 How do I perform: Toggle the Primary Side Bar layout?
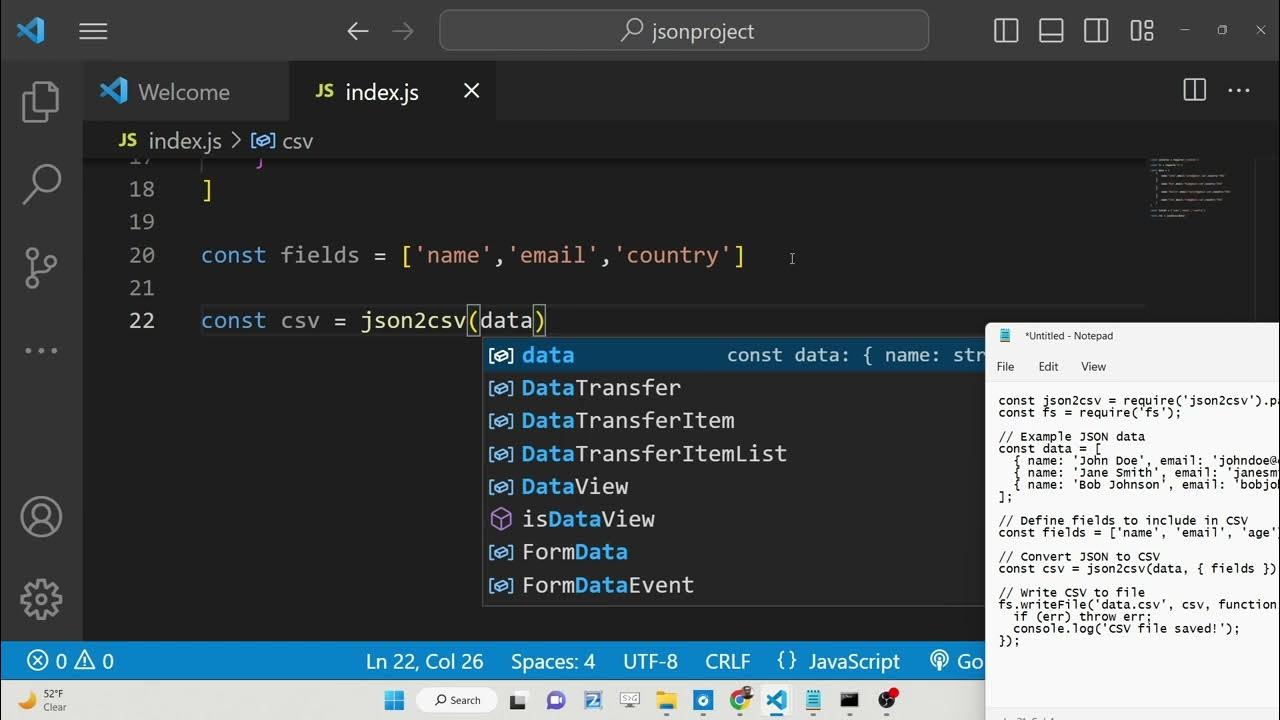1006,31
